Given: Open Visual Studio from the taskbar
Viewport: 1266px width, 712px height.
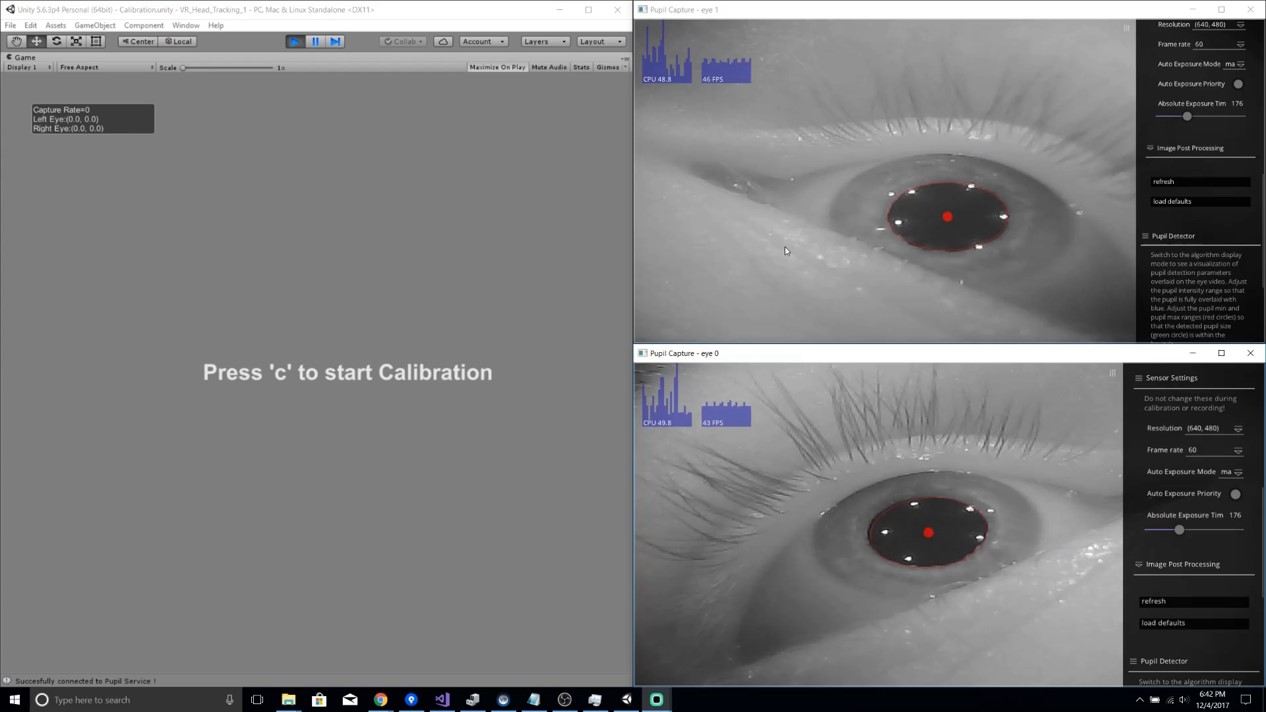Looking at the screenshot, I should coord(442,700).
